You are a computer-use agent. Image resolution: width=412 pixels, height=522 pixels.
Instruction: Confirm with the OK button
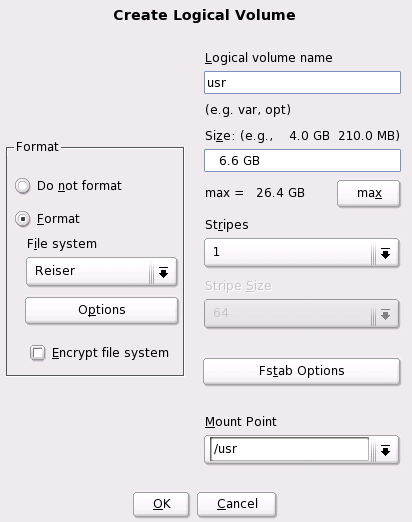(x=161, y=504)
